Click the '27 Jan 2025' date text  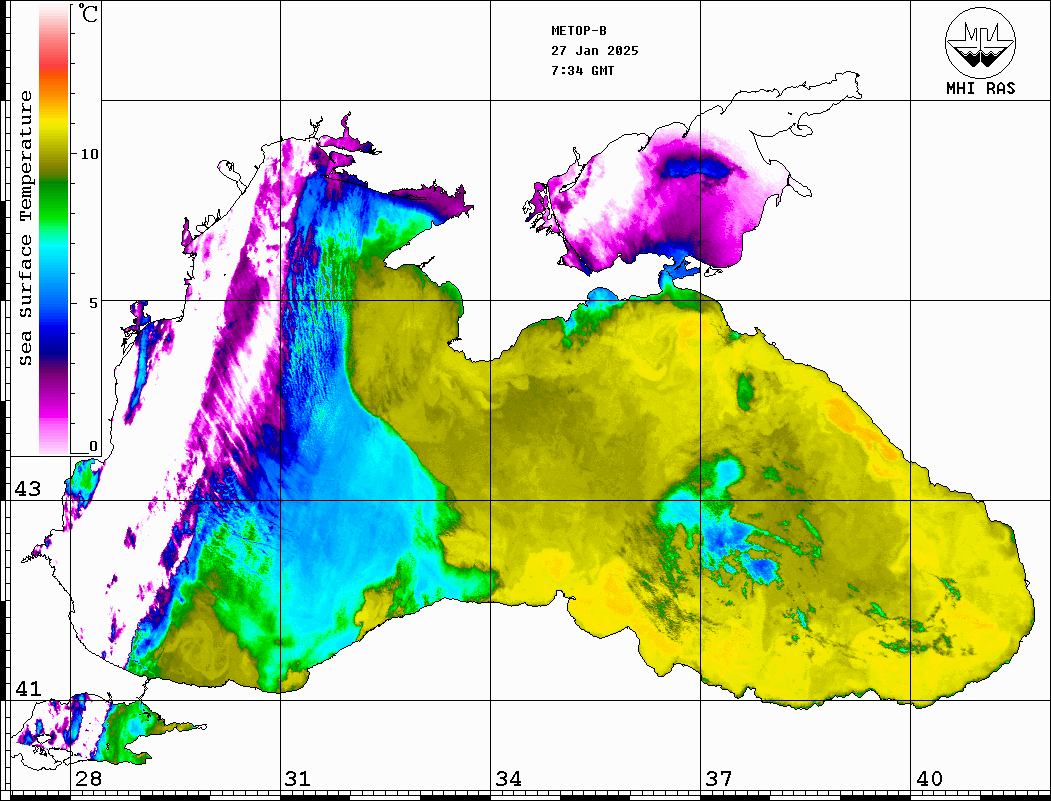coord(595,51)
